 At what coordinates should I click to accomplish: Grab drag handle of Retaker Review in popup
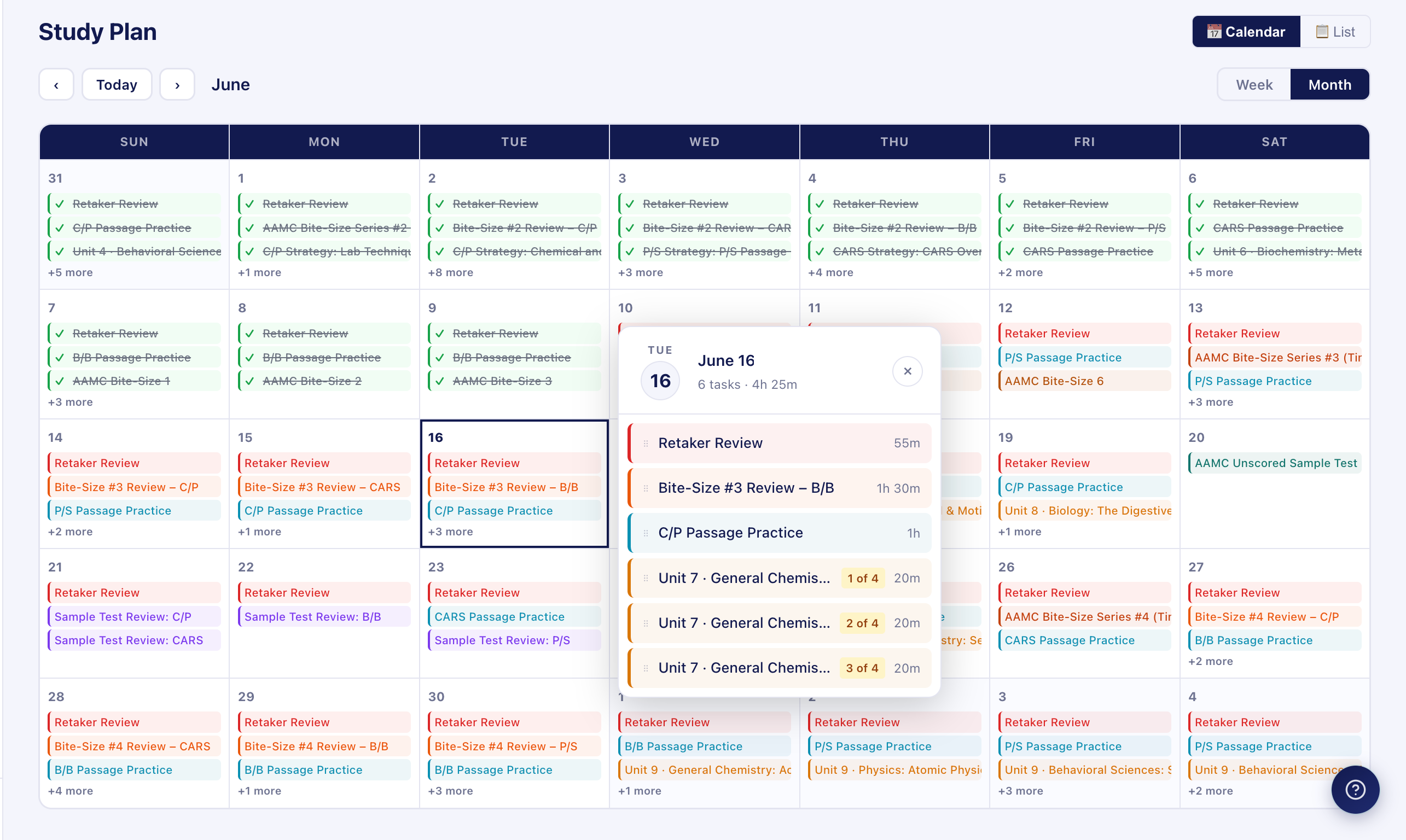coord(646,443)
